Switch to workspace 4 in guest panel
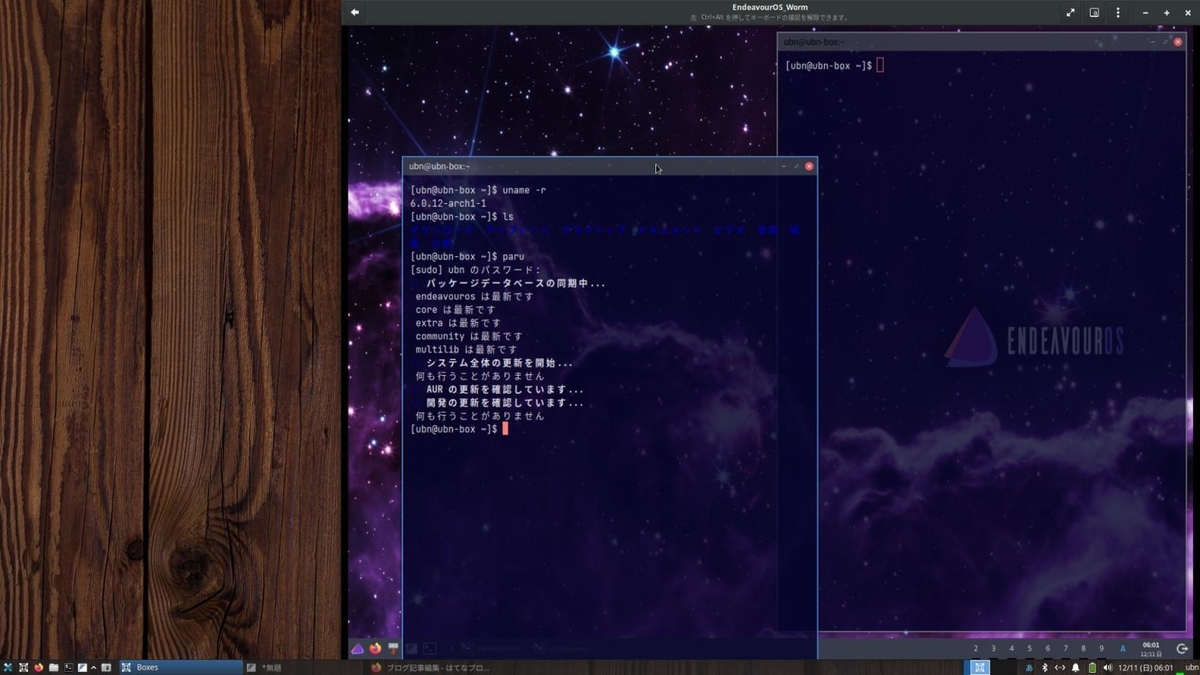The width and height of the screenshot is (1200, 675). coord(1011,648)
